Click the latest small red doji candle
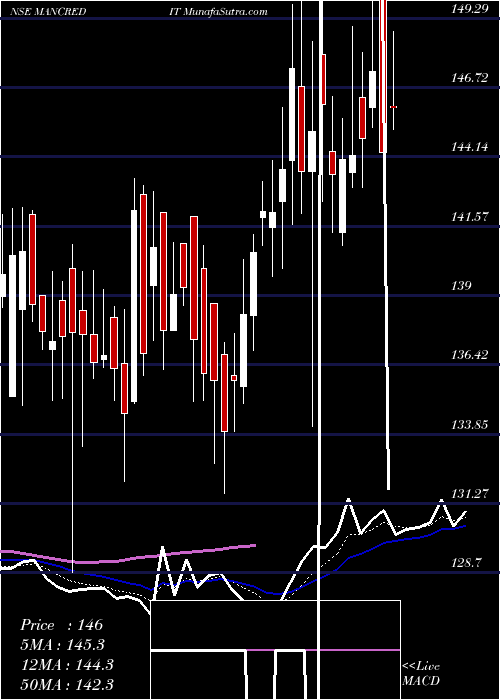This screenshot has height=700, width=500. pos(394,107)
